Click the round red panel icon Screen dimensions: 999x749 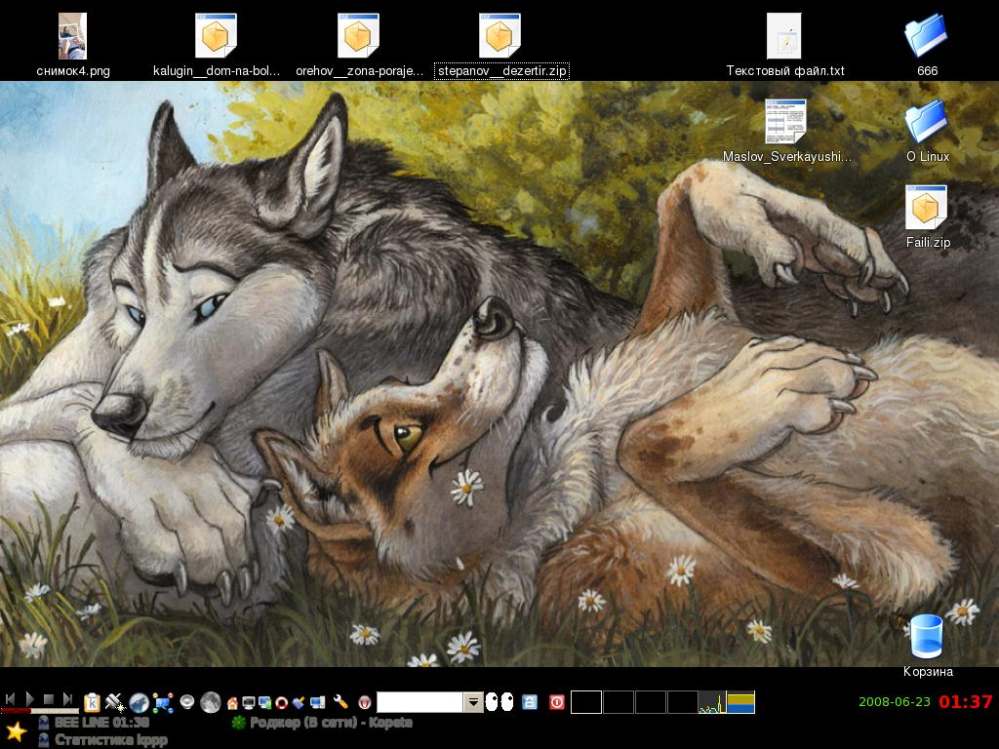click(364, 703)
